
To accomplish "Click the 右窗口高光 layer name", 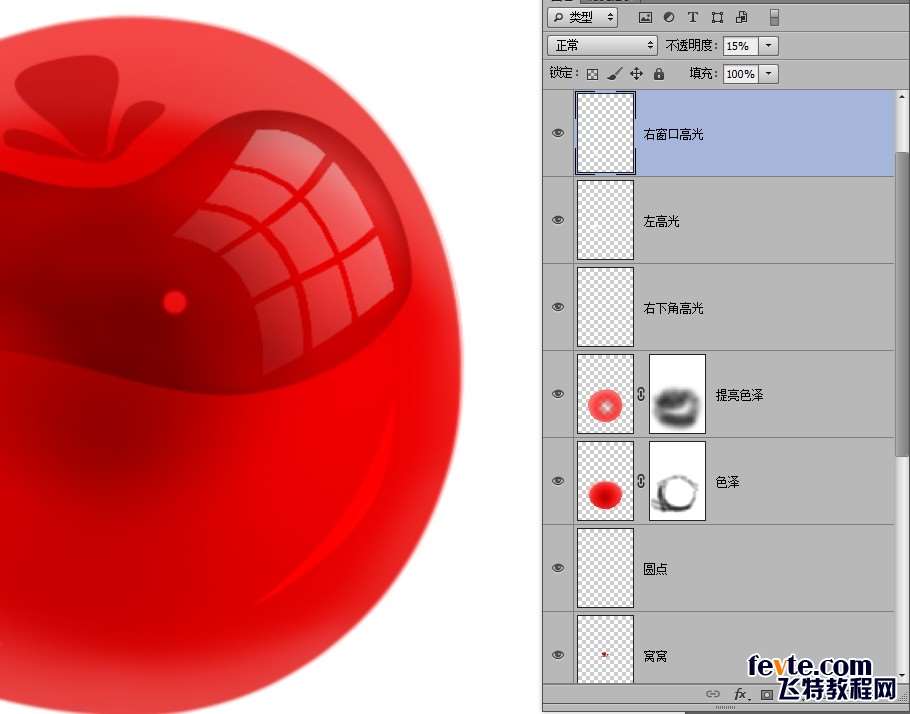I will [673, 135].
